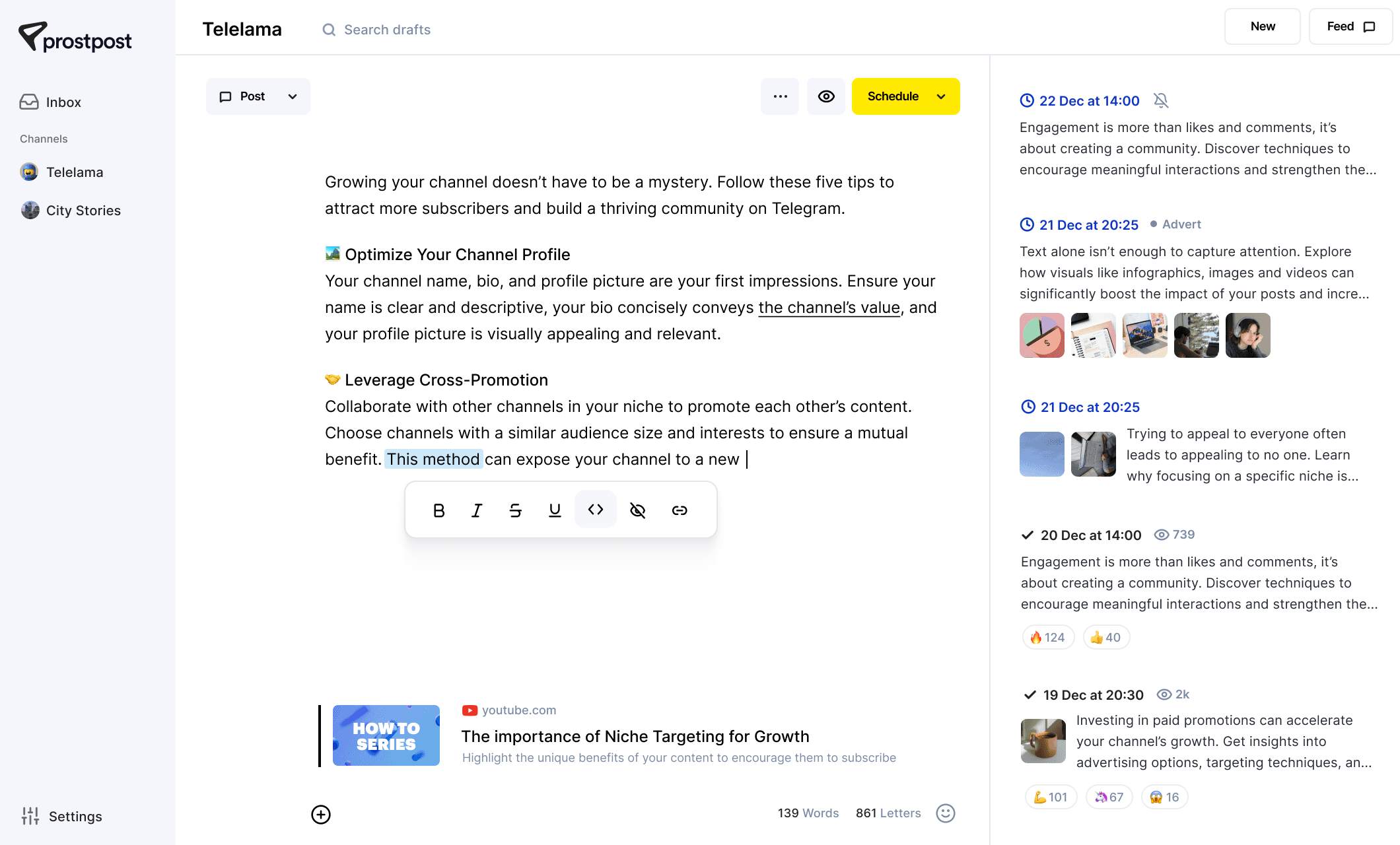
Task: Toggle spoiler hidden text formatting
Action: tap(637, 510)
